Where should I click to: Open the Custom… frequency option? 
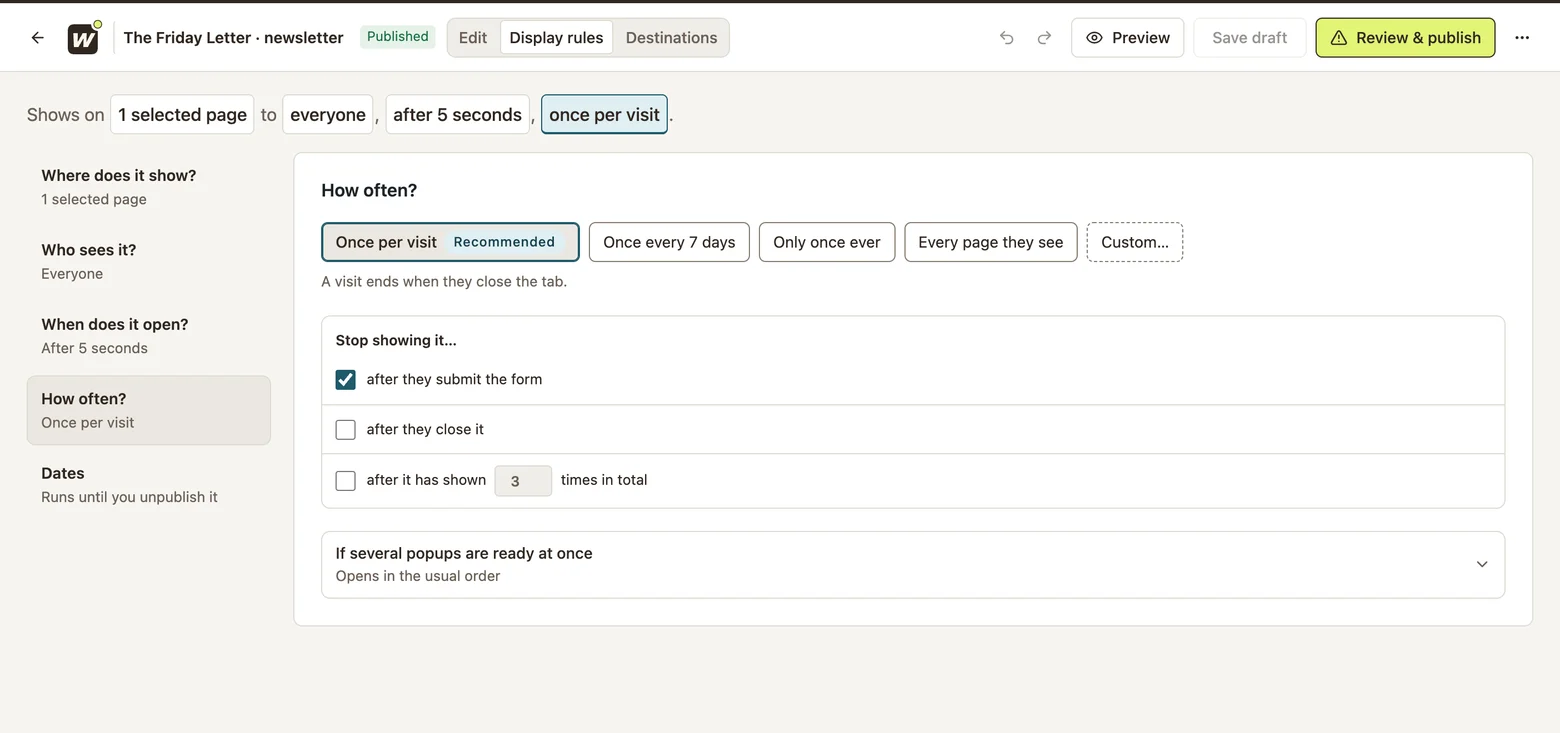coord(1135,242)
